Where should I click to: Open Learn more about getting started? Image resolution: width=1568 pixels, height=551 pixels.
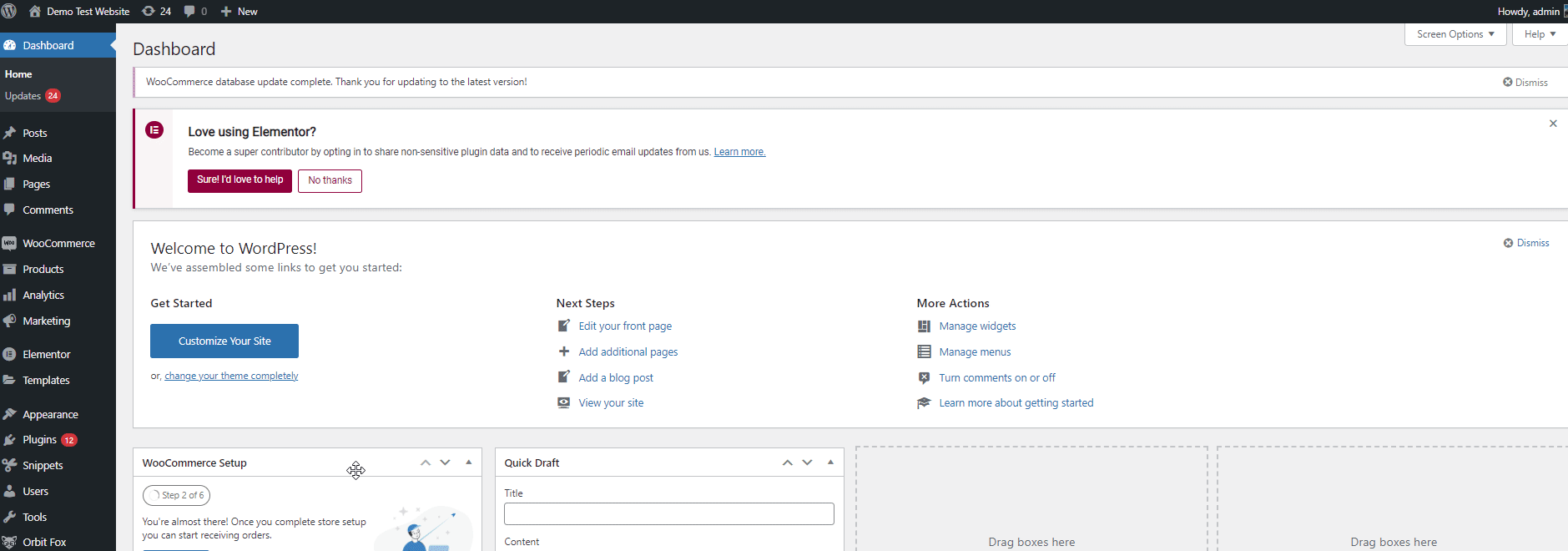[x=1016, y=403]
